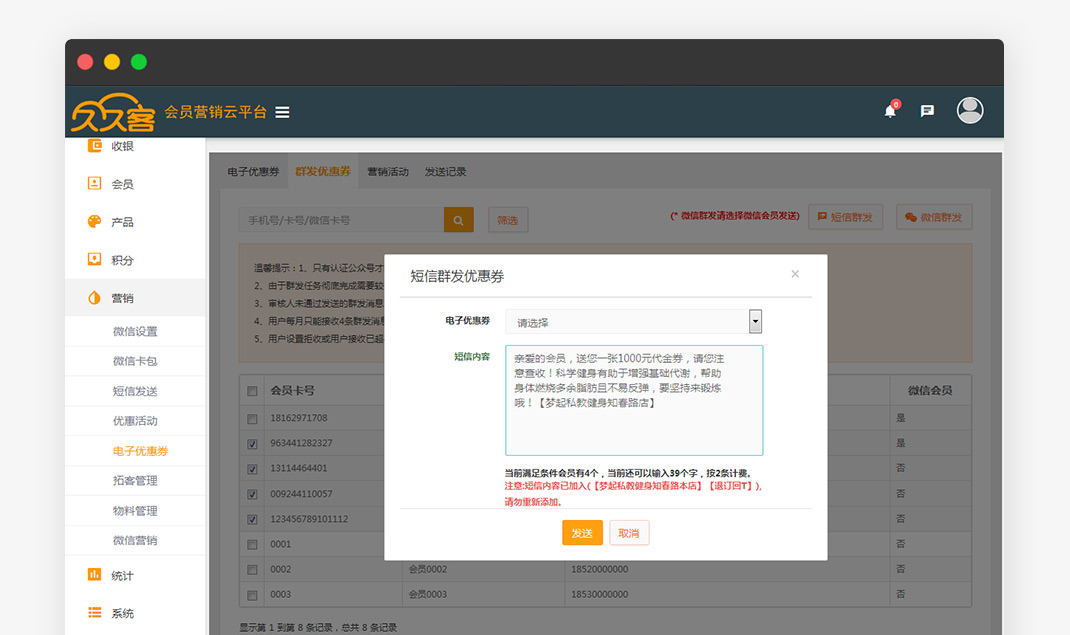
Task: Switch to the 发送记录 tab
Action: (445, 172)
